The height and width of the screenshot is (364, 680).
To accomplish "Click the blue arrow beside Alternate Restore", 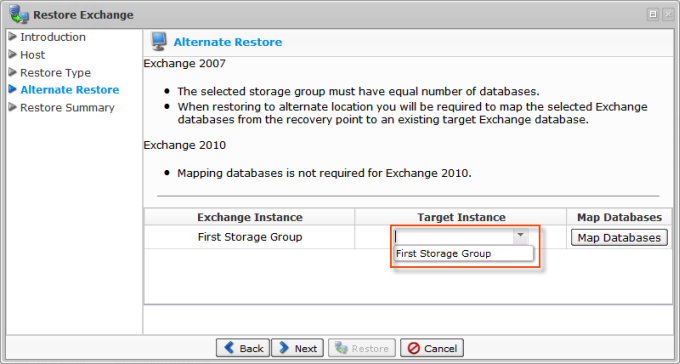I will (13, 89).
